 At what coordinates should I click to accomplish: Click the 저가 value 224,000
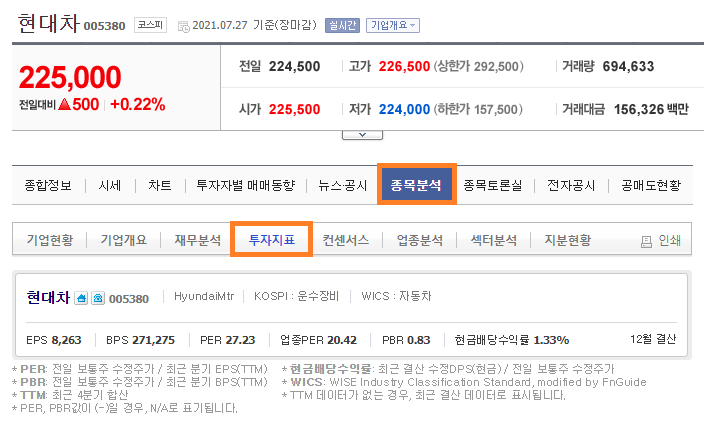point(404,109)
